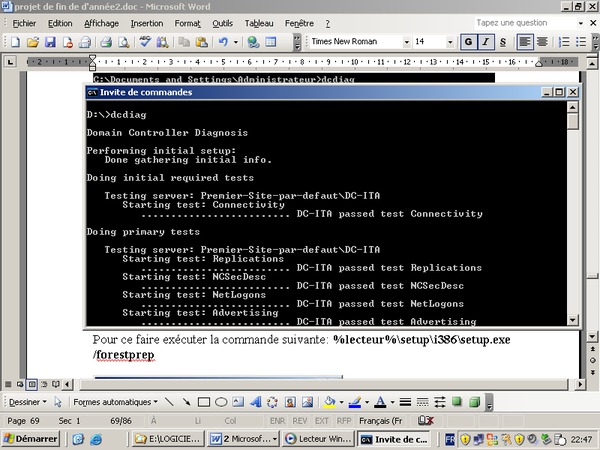This screenshot has width=600, height=450.
Task: Insert a diagram or organization chart
Action: [272, 402]
